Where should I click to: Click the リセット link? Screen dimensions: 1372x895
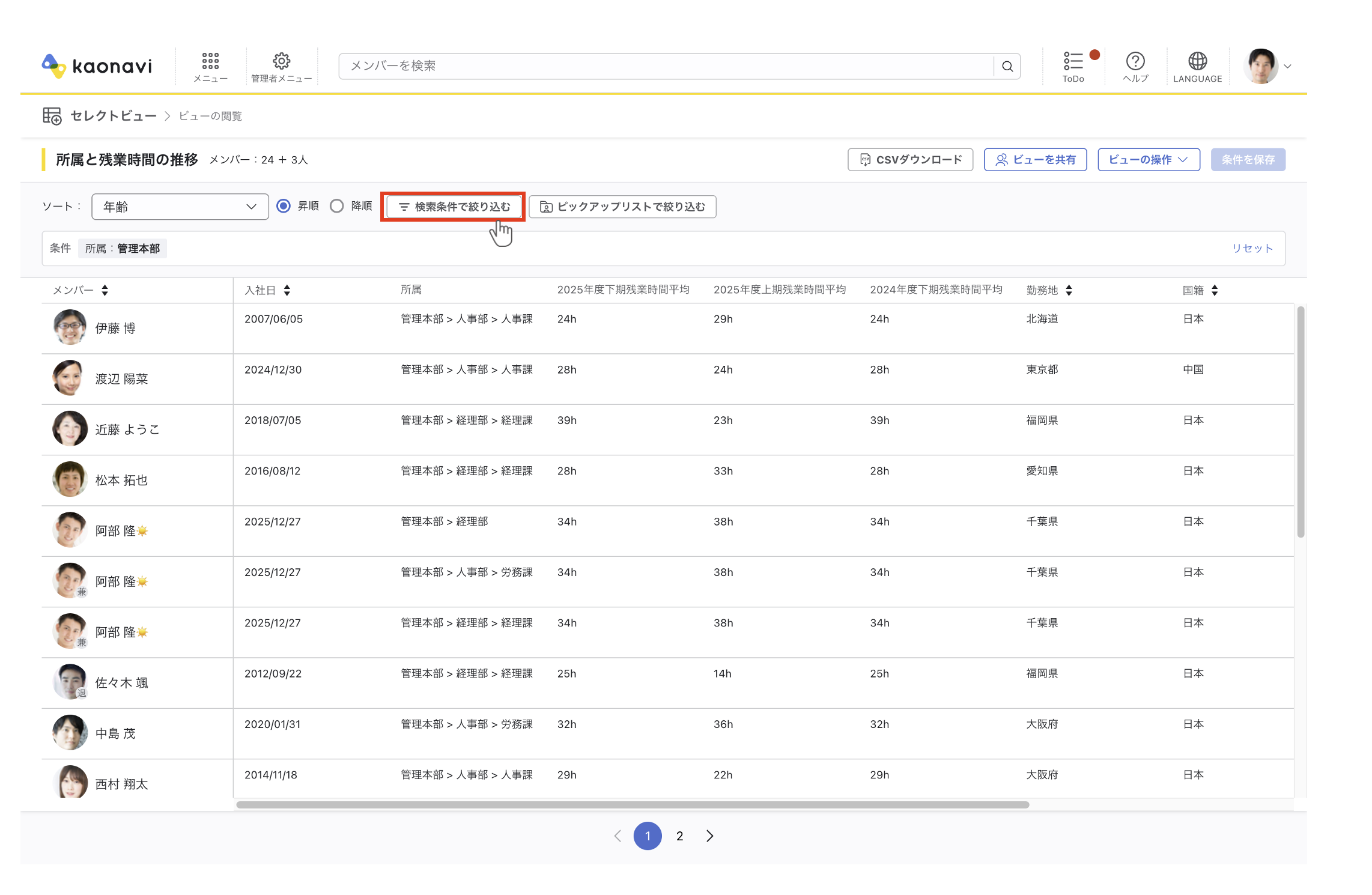point(1252,249)
